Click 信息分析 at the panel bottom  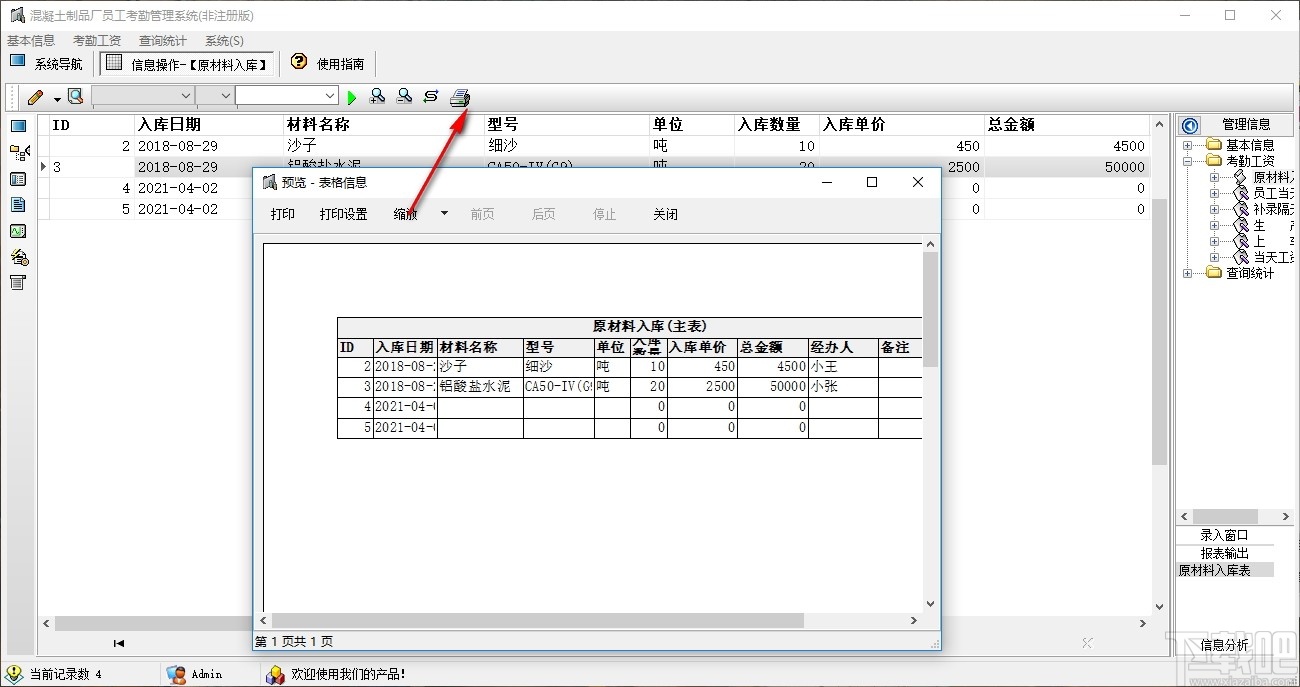coord(1224,645)
